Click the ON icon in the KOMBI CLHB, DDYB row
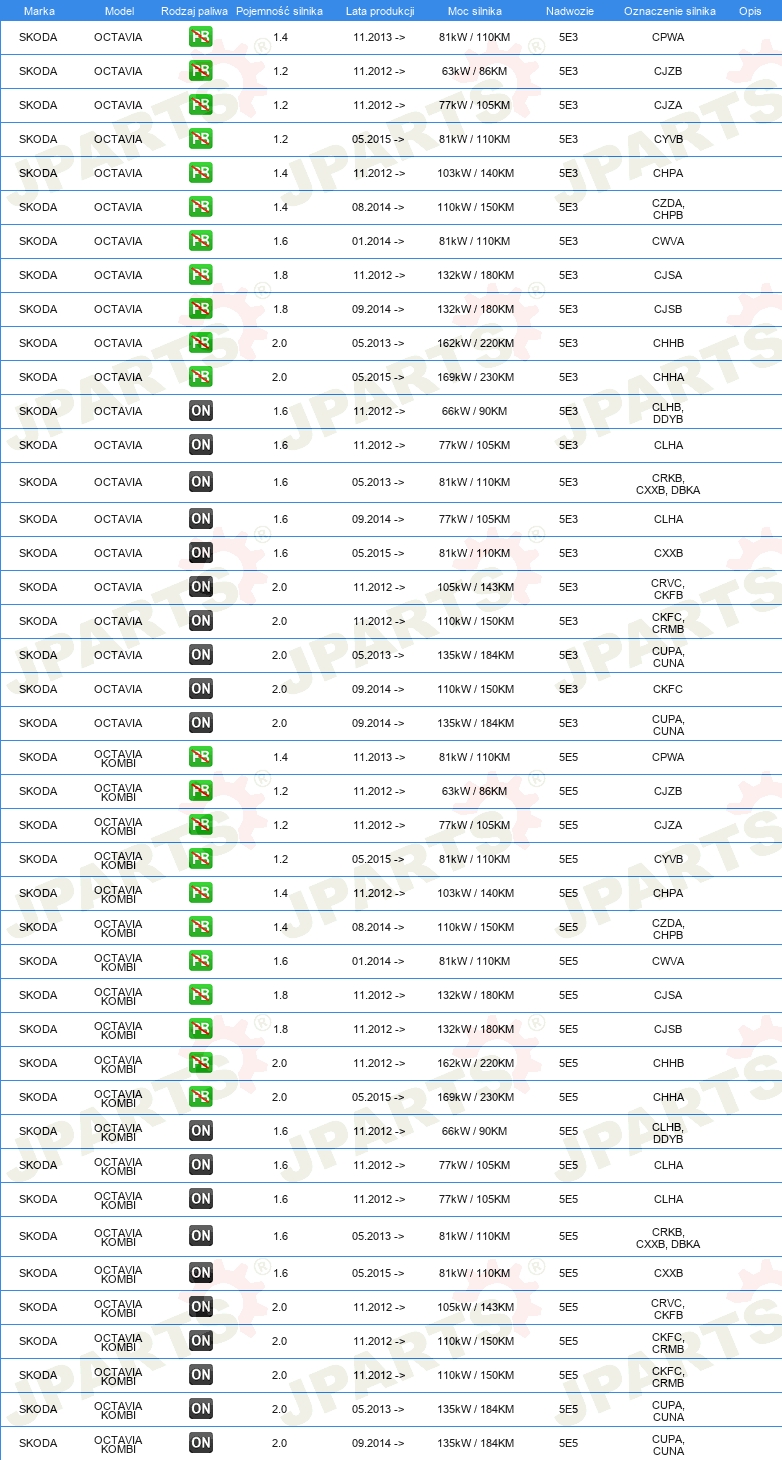Viewport: 782px width, 1460px height. (201, 1131)
